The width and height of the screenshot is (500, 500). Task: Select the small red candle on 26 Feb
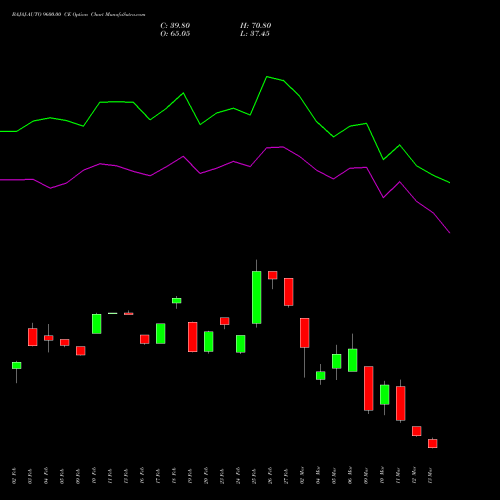273,275
